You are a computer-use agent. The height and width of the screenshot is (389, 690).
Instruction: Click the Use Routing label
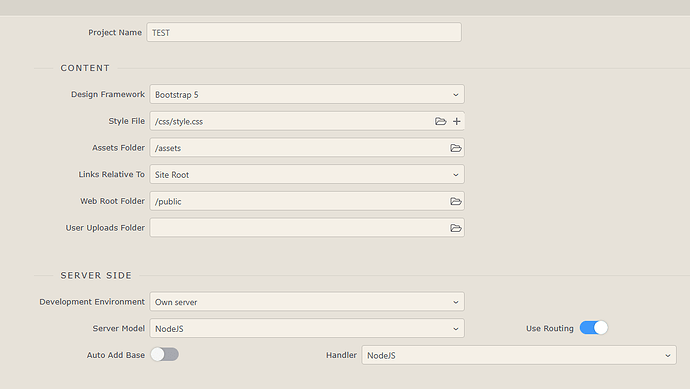tap(550, 328)
